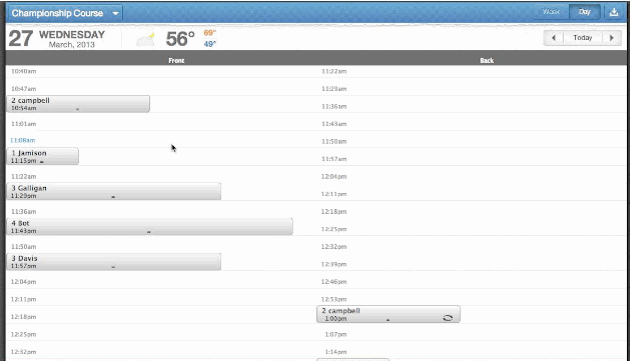
Task: Open the 3 Davis 11:57 booking
Action: click(x=114, y=262)
